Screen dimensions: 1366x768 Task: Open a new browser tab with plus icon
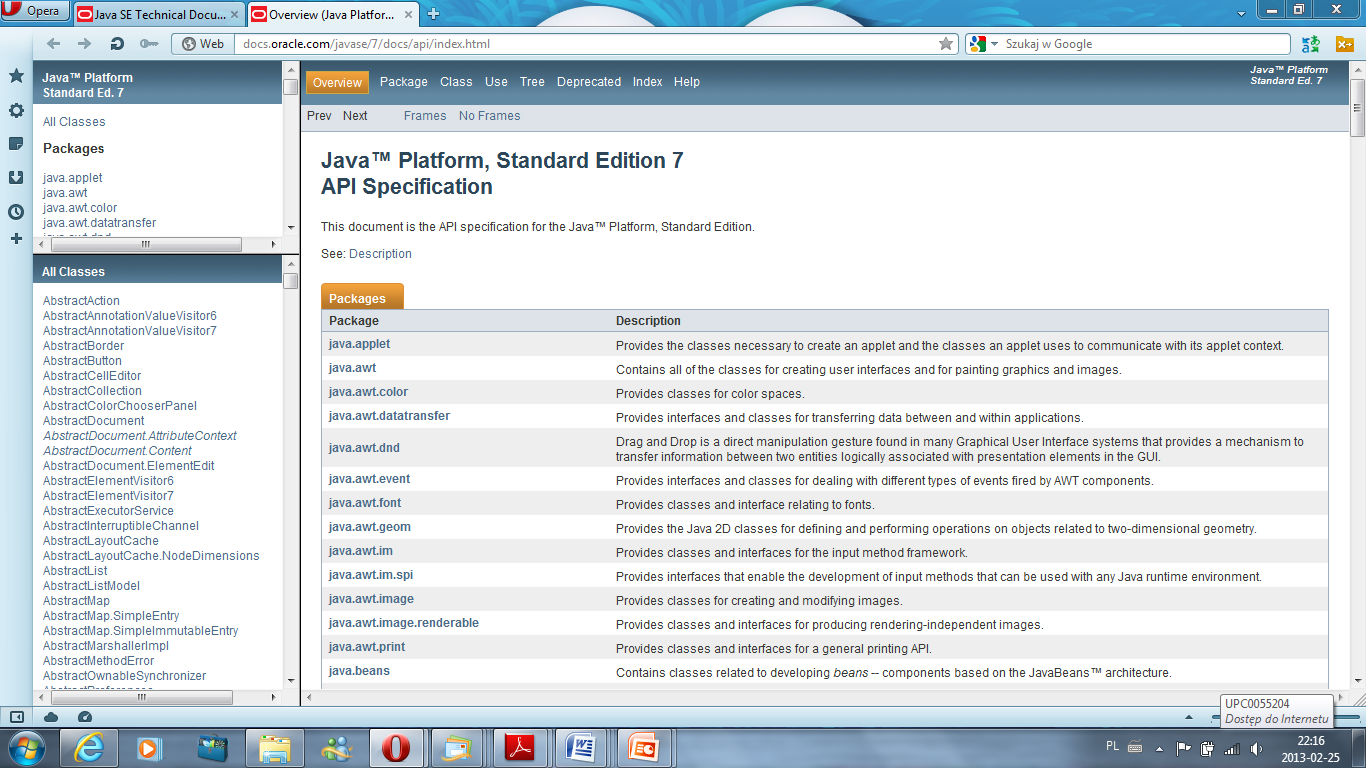click(434, 14)
